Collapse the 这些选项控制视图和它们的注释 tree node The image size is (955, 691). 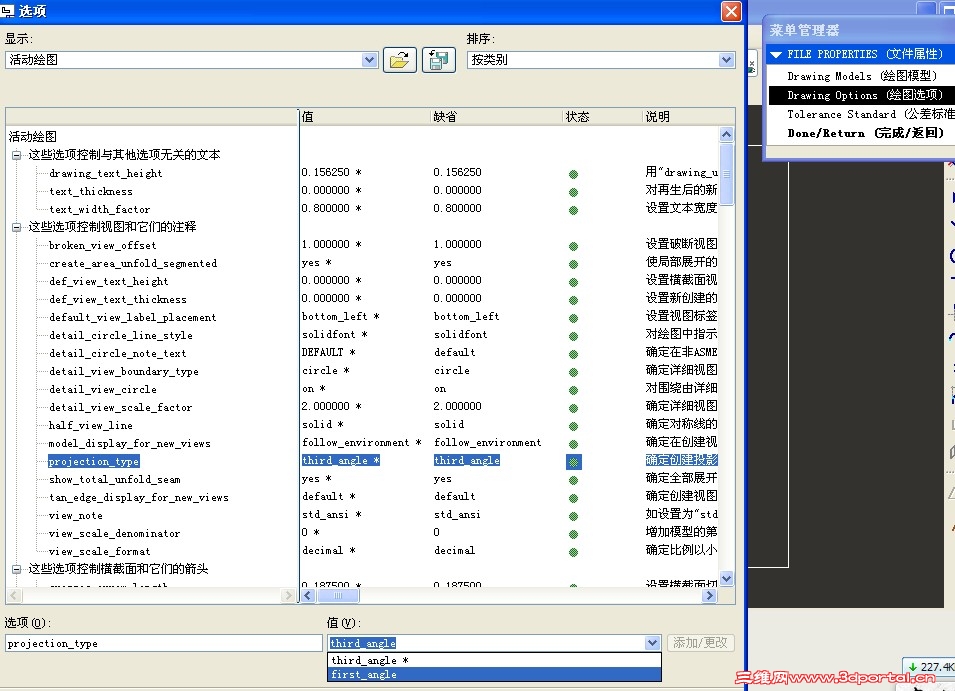pyautogui.click(x=18, y=226)
